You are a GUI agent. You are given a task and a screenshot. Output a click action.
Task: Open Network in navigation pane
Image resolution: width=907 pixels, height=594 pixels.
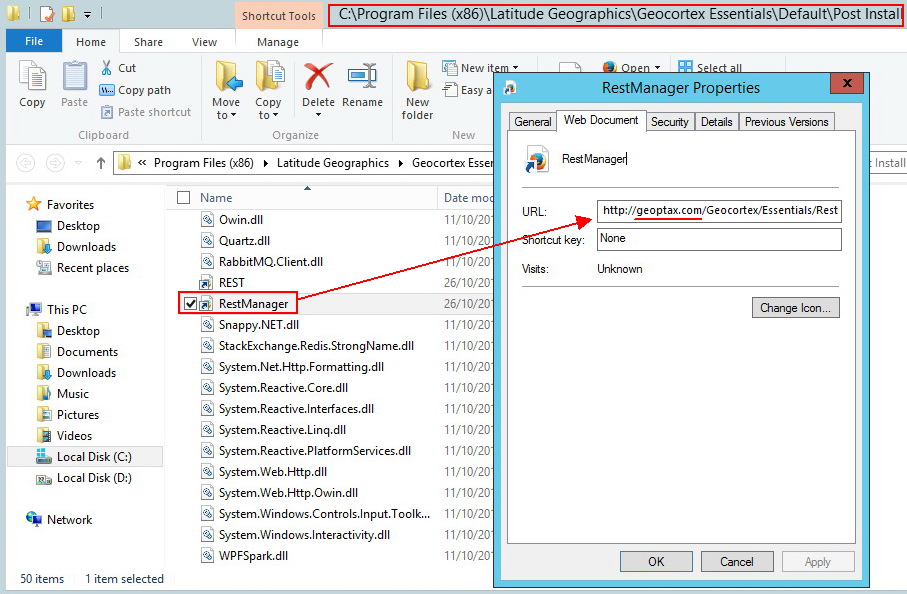tap(69, 519)
